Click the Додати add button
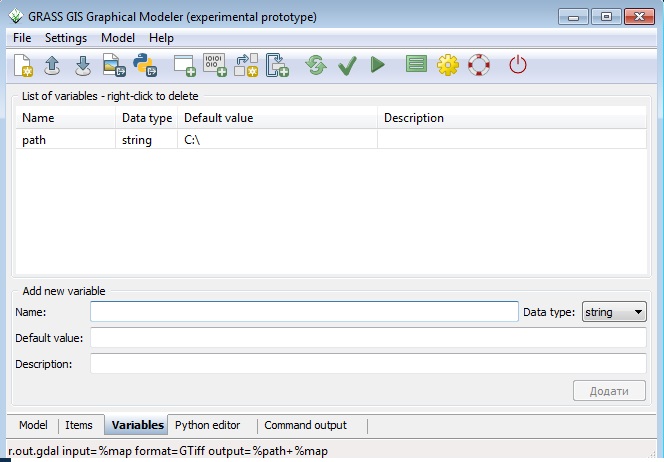Screen dimensions: 664x462 click(609, 390)
